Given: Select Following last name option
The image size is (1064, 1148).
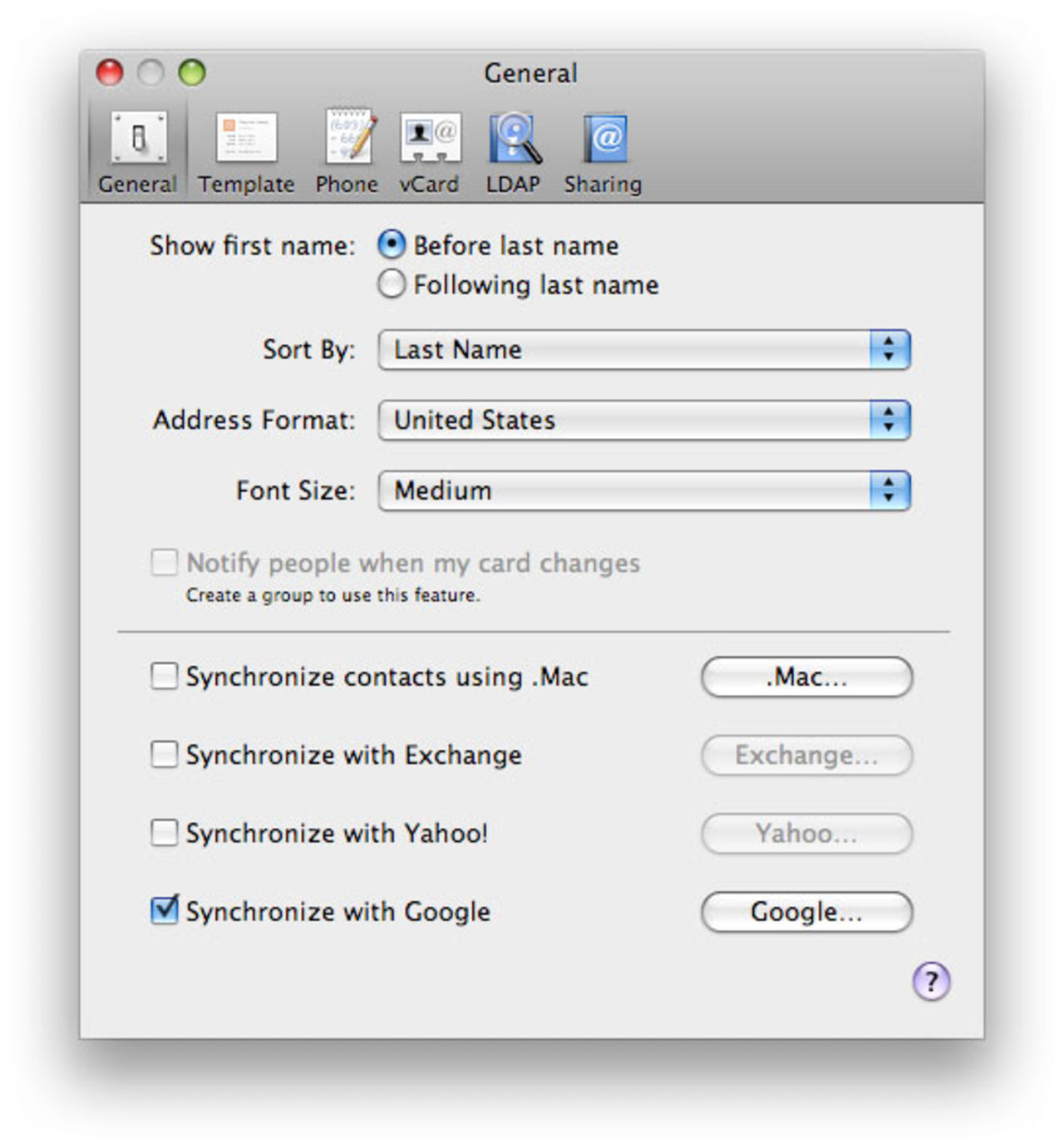Looking at the screenshot, I should (391, 284).
